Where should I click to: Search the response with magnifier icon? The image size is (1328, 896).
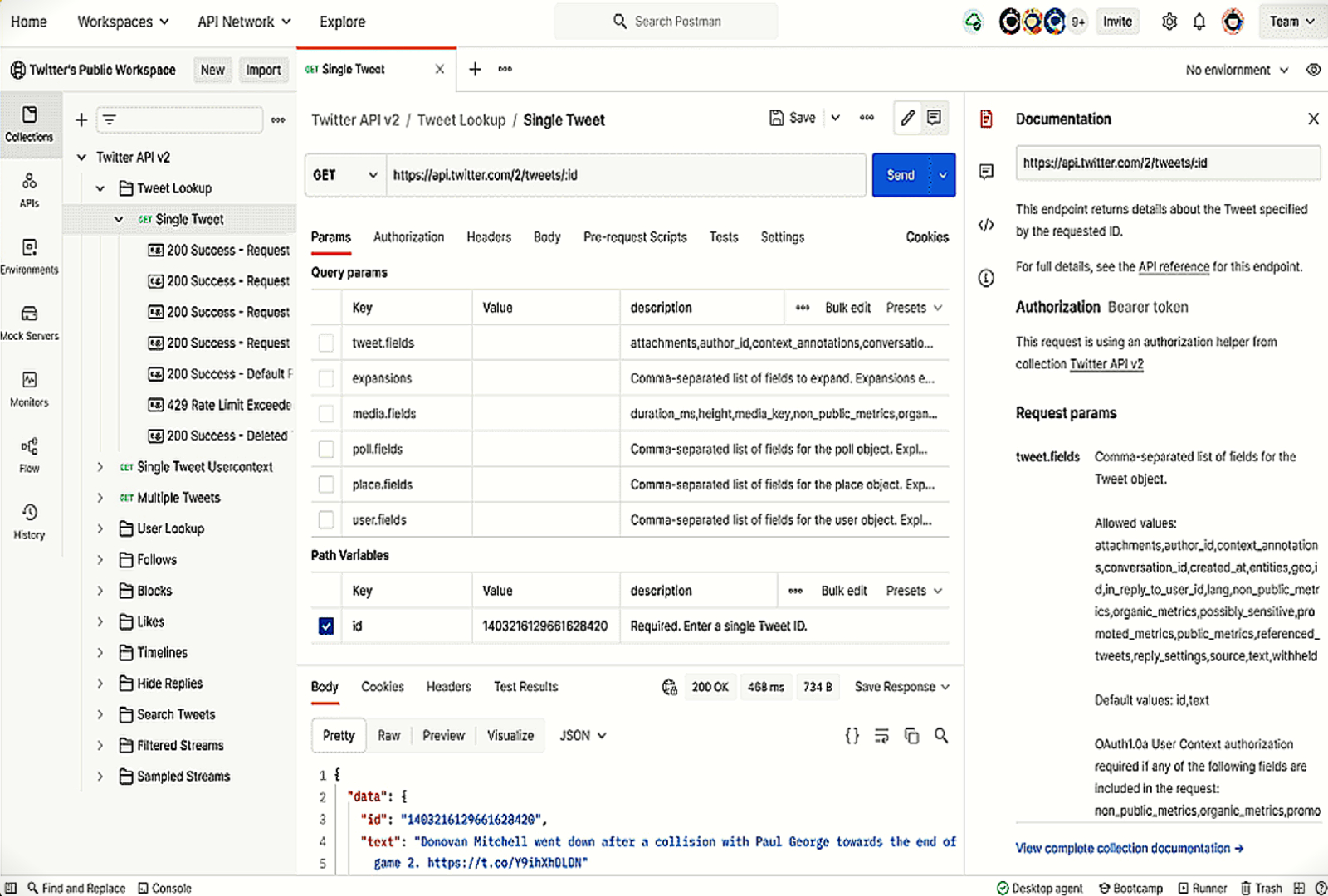(941, 735)
